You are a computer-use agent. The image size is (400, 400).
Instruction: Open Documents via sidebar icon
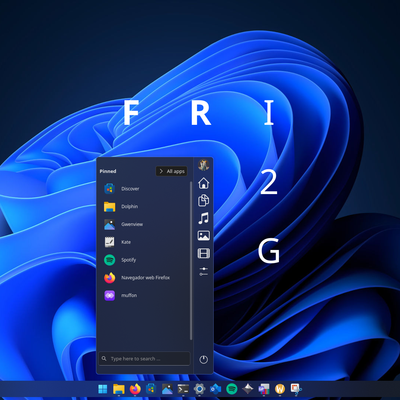click(204, 200)
